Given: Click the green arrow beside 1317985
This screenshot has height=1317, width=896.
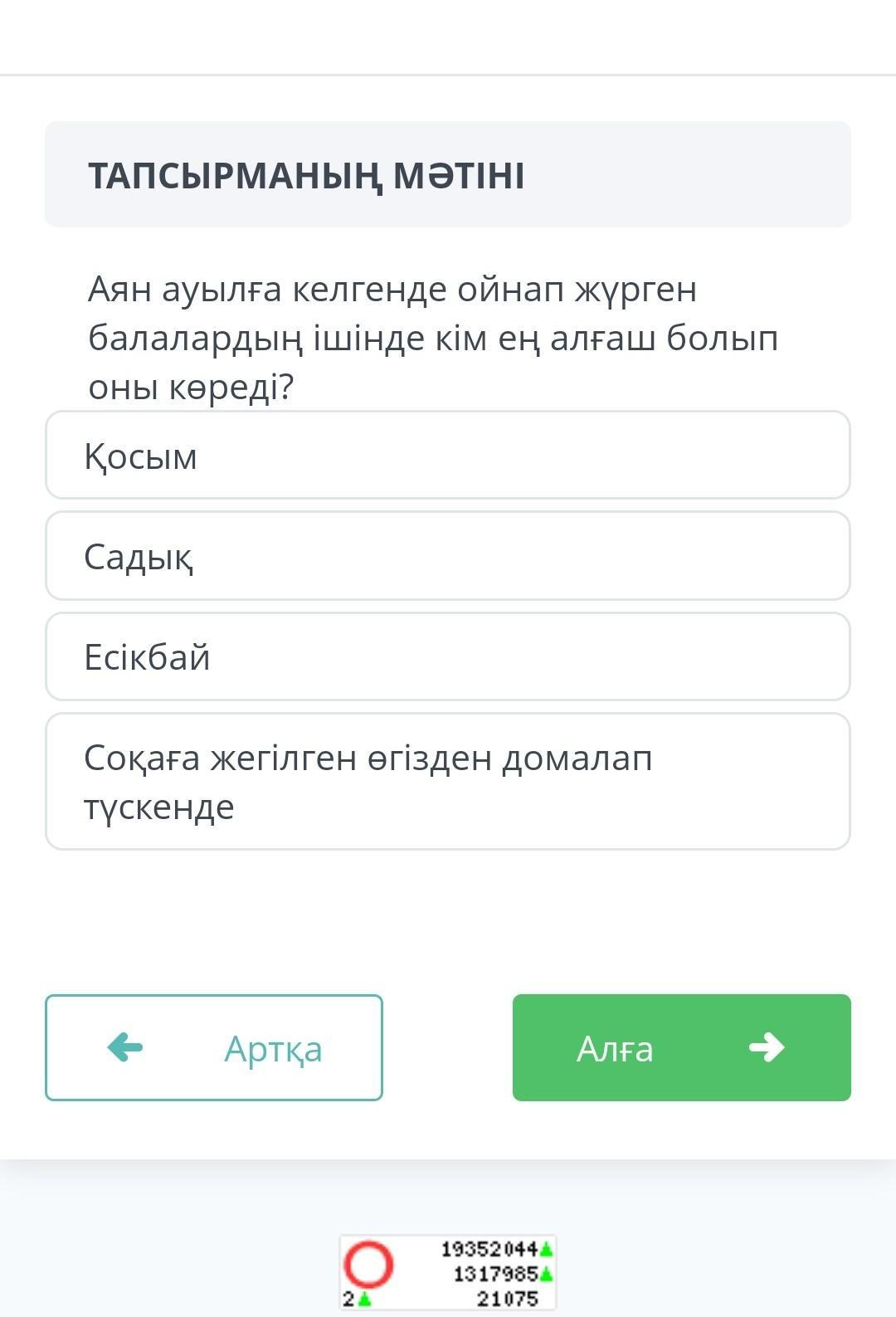Looking at the screenshot, I should click(x=546, y=1273).
